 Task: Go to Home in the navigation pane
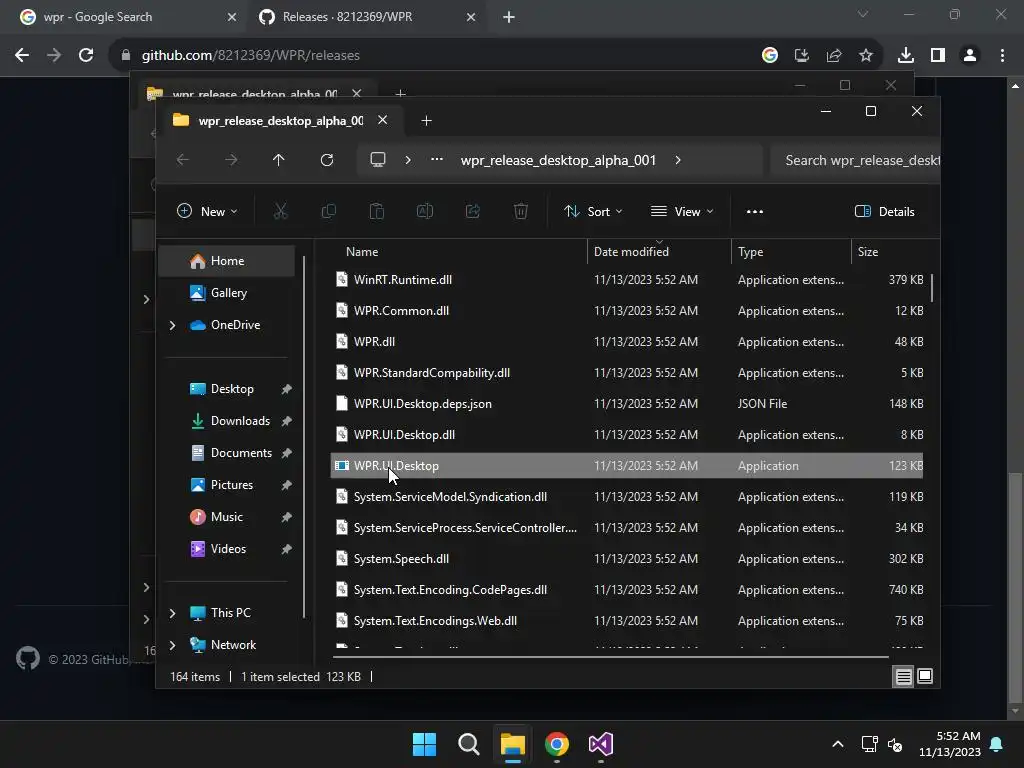coord(227,261)
